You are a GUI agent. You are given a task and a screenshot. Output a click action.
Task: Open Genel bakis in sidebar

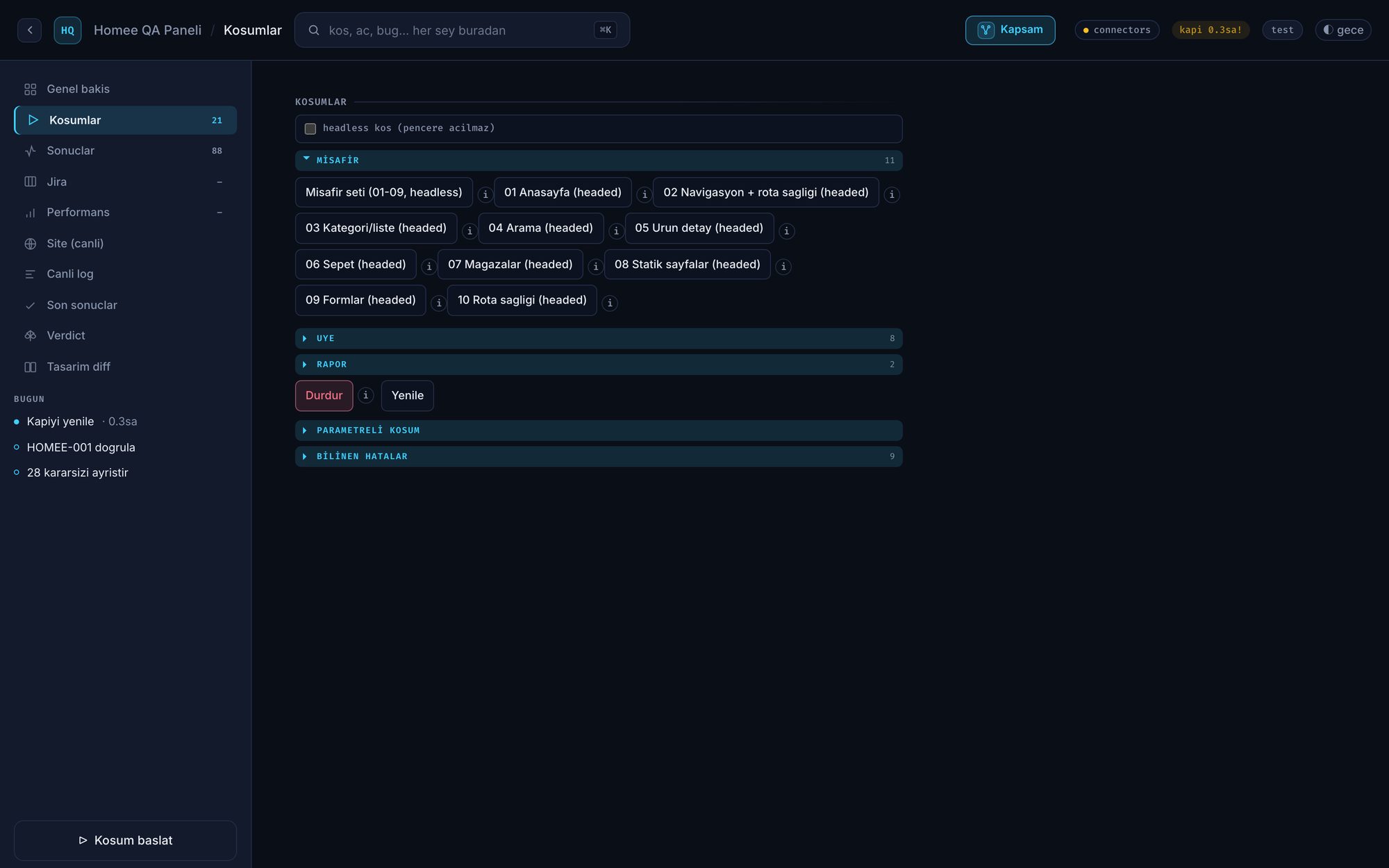125,89
